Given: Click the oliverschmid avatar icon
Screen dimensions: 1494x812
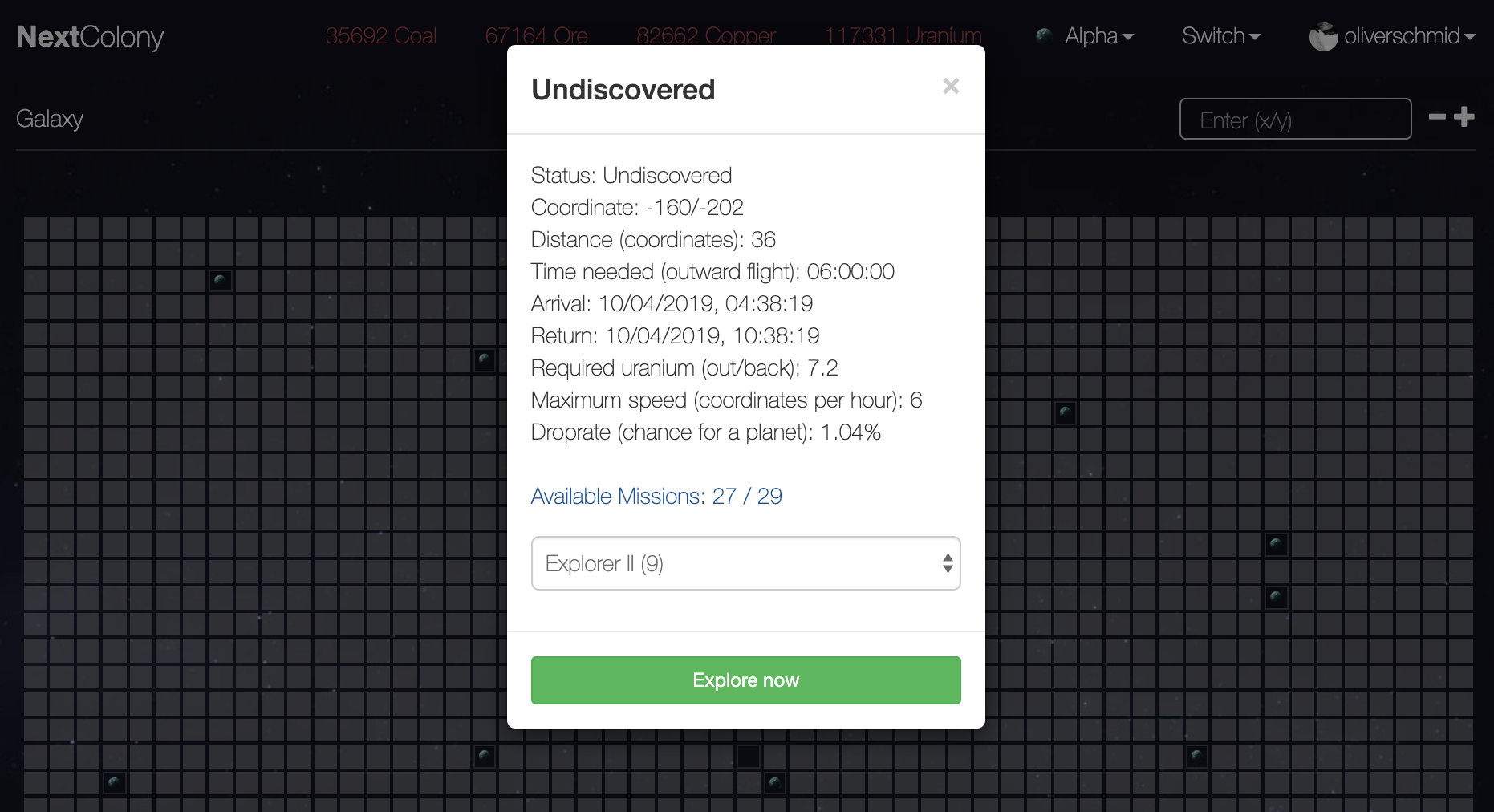Looking at the screenshot, I should point(1323,36).
